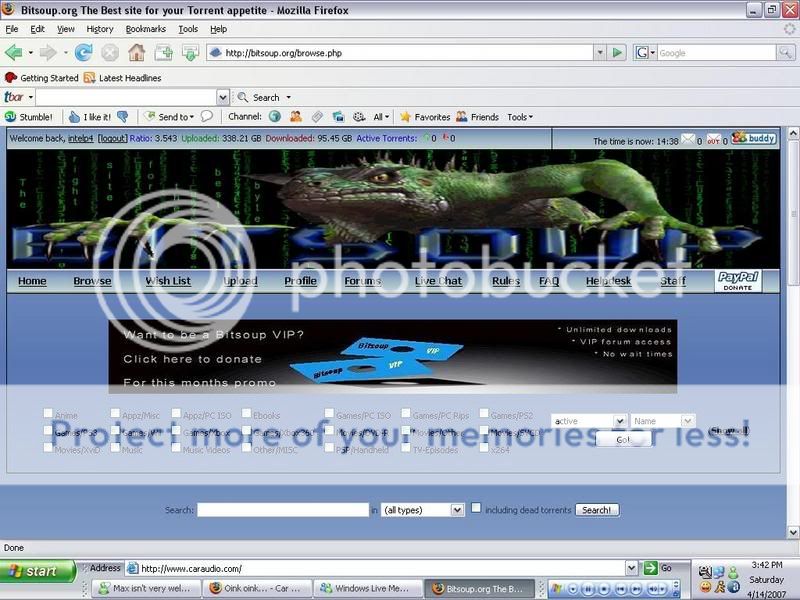This screenshot has height=600, width=800.
Task: Click the green Go arrow beside URL bar
Action: pyautogui.click(x=617, y=53)
